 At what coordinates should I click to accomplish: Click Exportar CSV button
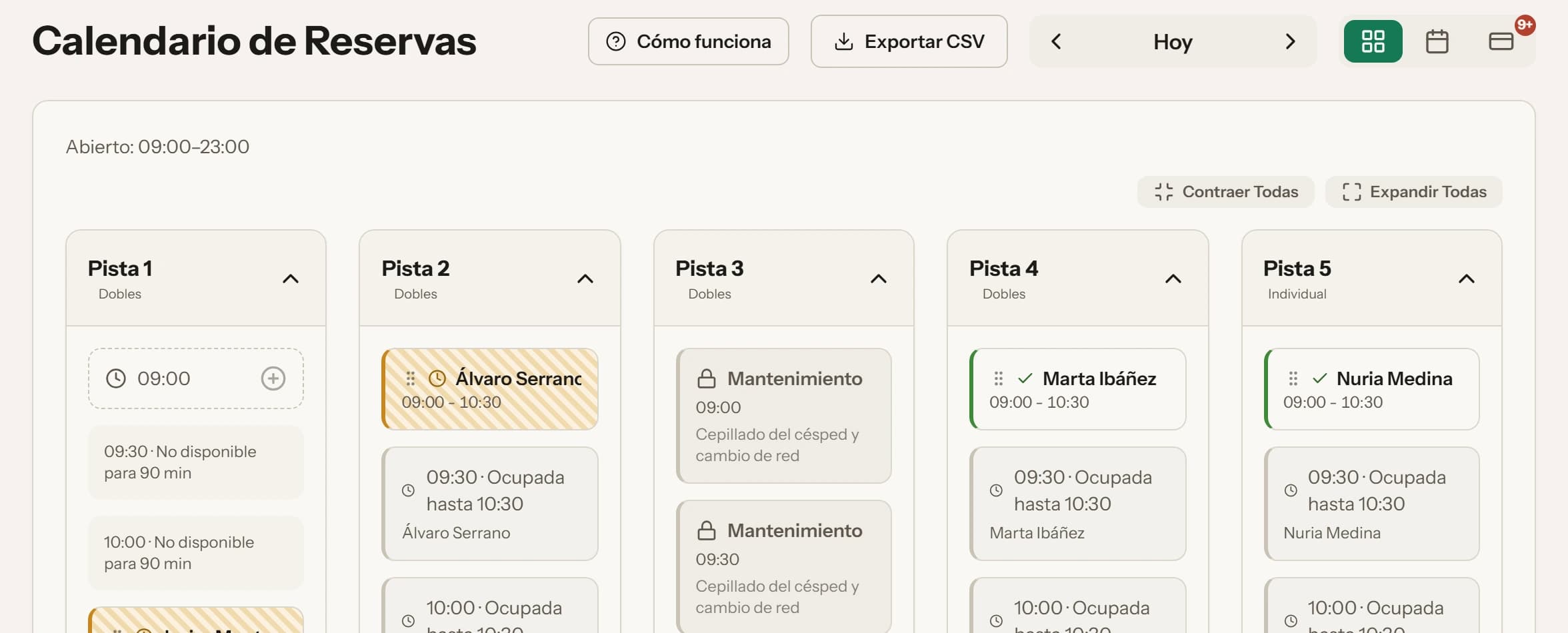[909, 41]
